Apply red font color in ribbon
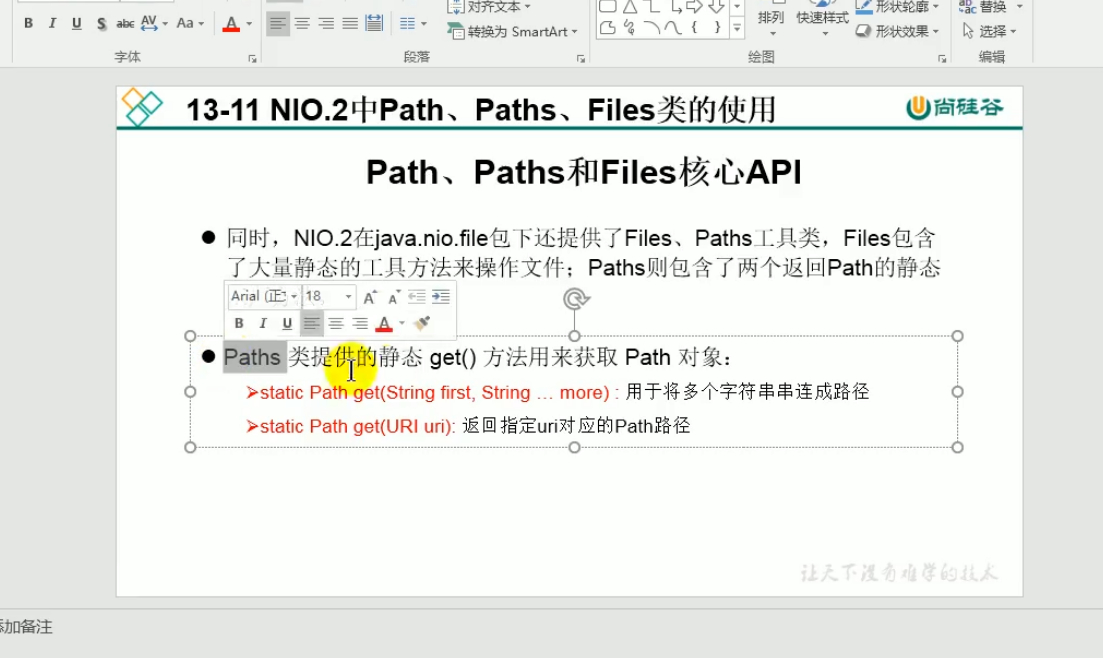 point(231,24)
